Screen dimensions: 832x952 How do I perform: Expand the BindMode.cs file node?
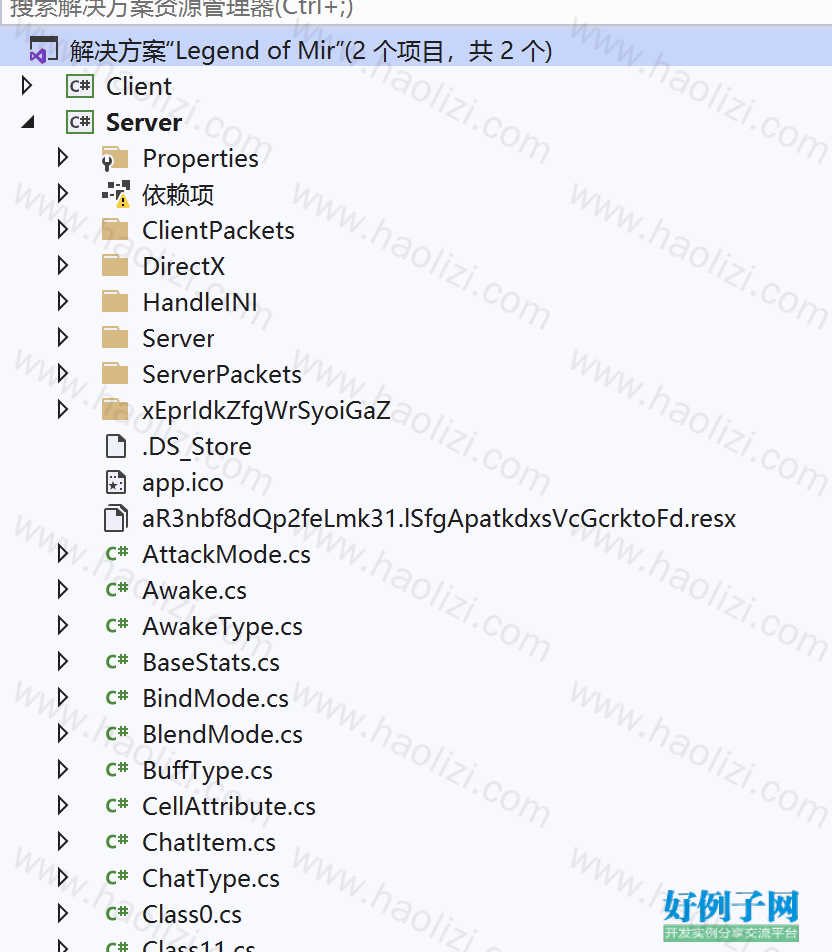tap(63, 698)
